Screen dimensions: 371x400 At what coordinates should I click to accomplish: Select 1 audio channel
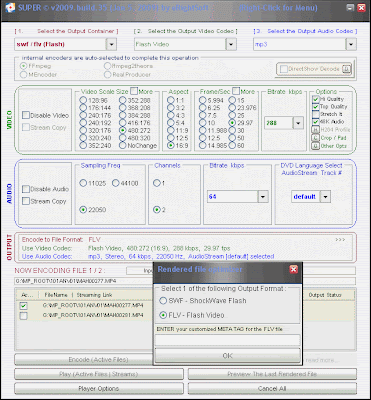pyautogui.click(x=157, y=183)
